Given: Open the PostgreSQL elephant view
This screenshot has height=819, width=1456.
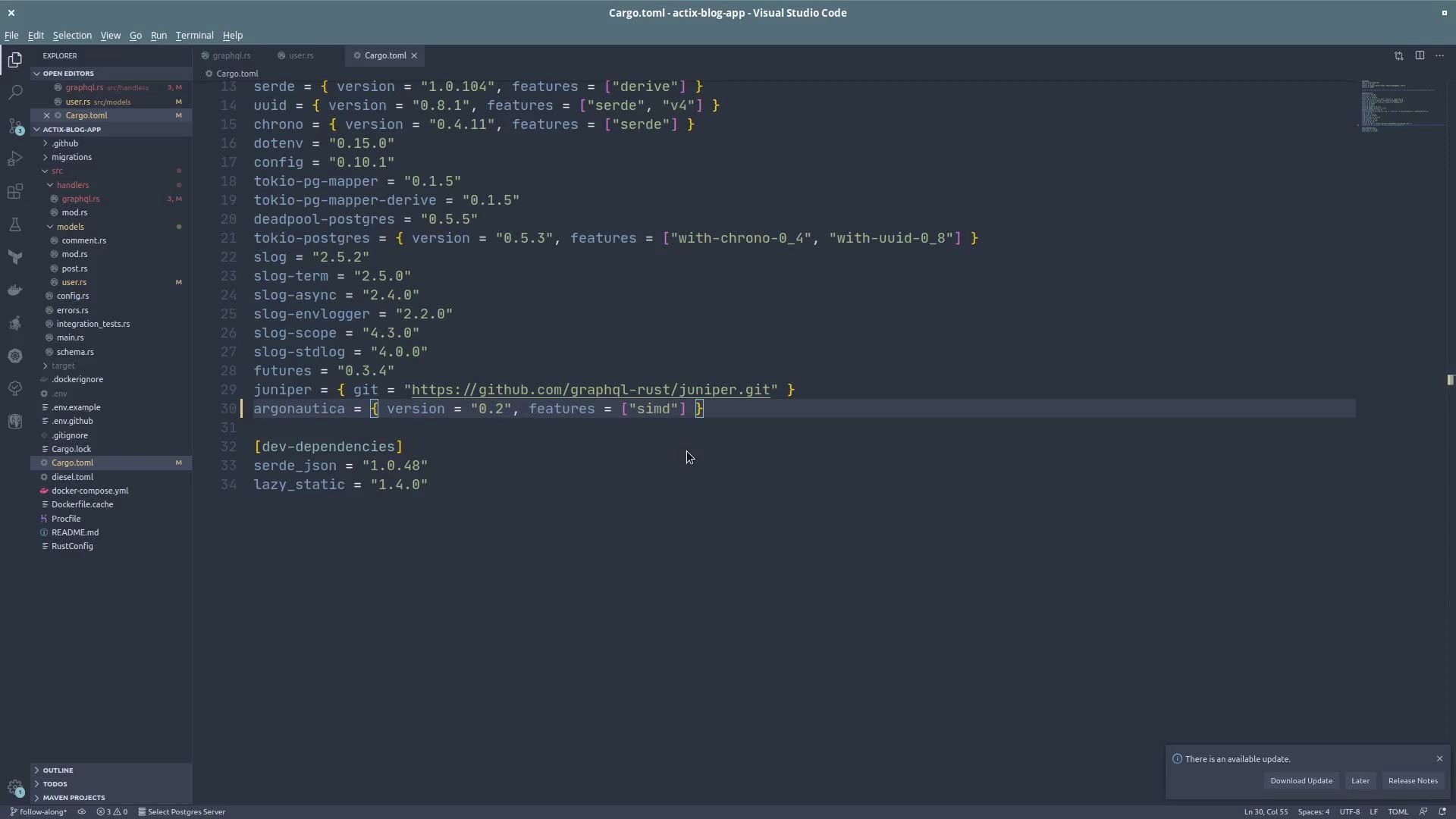Looking at the screenshot, I should click(15, 422).
